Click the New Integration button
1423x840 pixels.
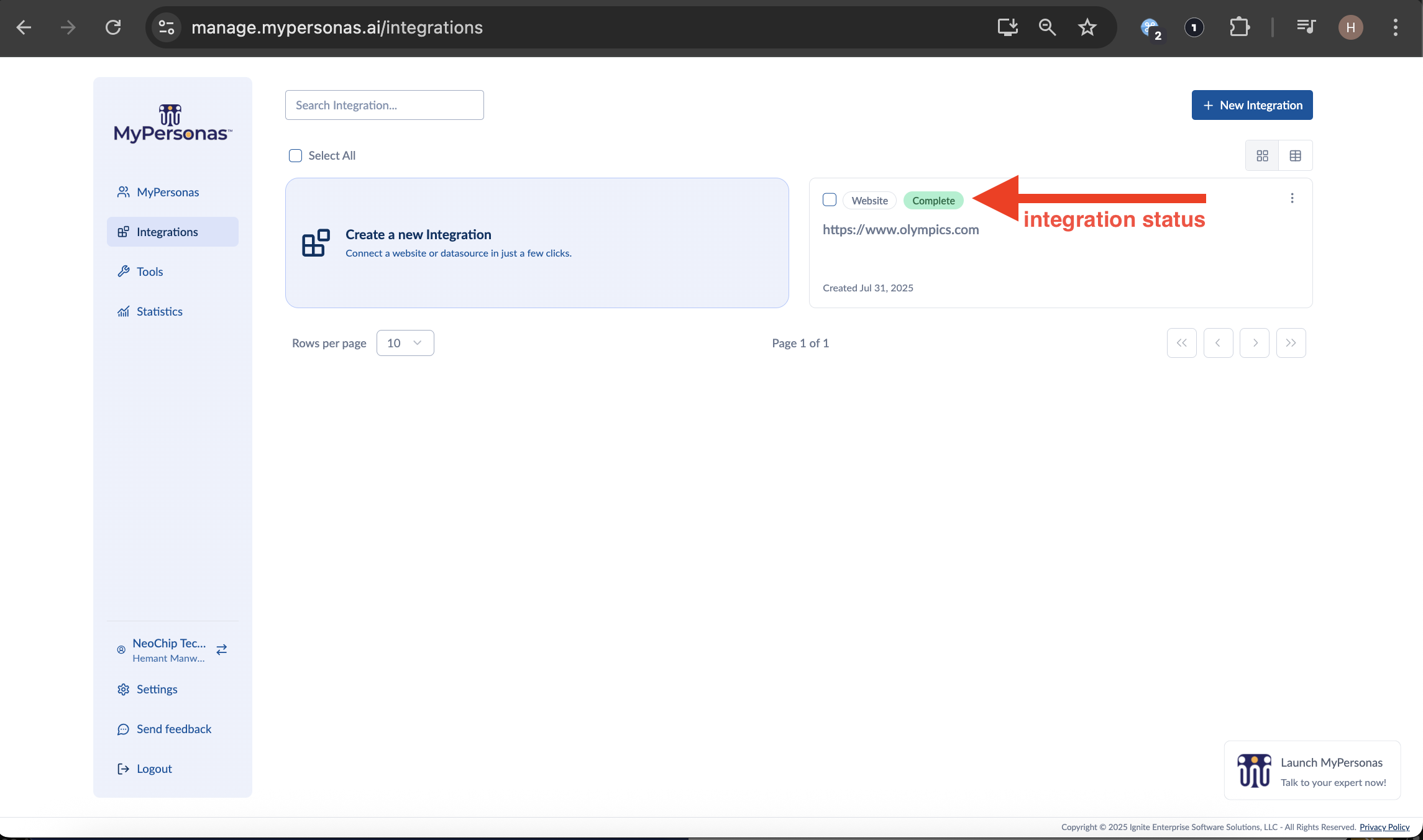pyautogui.click(x=1252, y=105)
